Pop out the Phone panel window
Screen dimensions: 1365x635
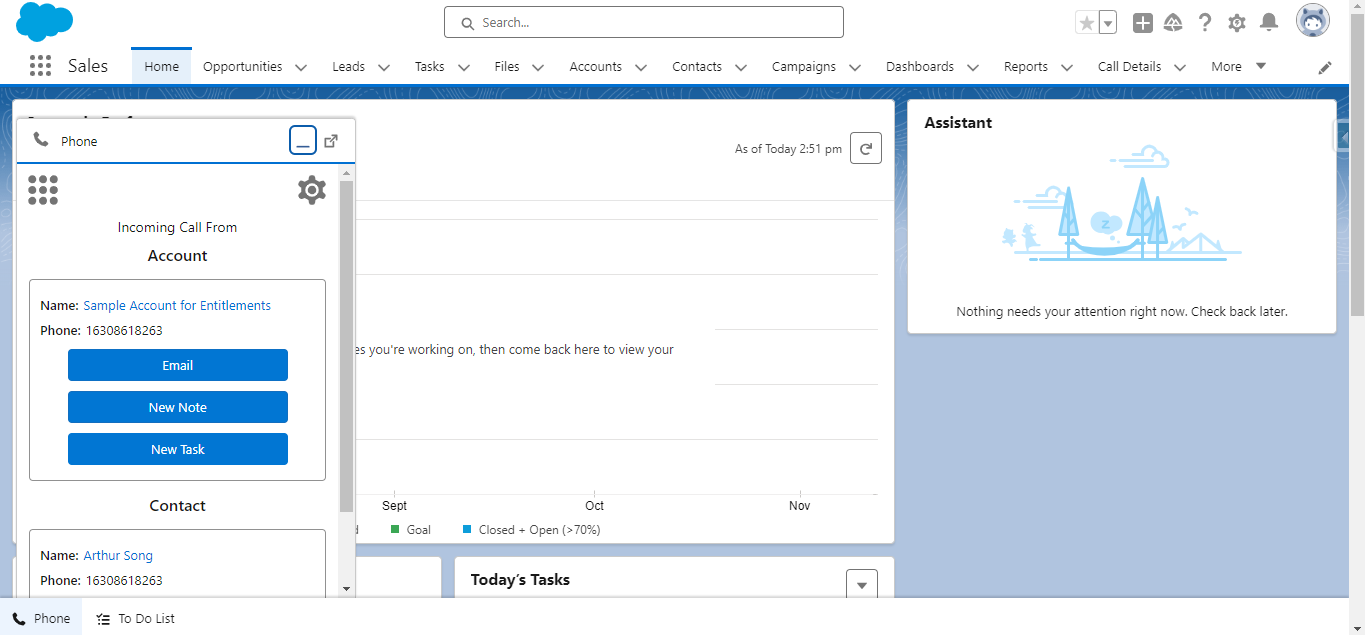(x=331, y=141)
